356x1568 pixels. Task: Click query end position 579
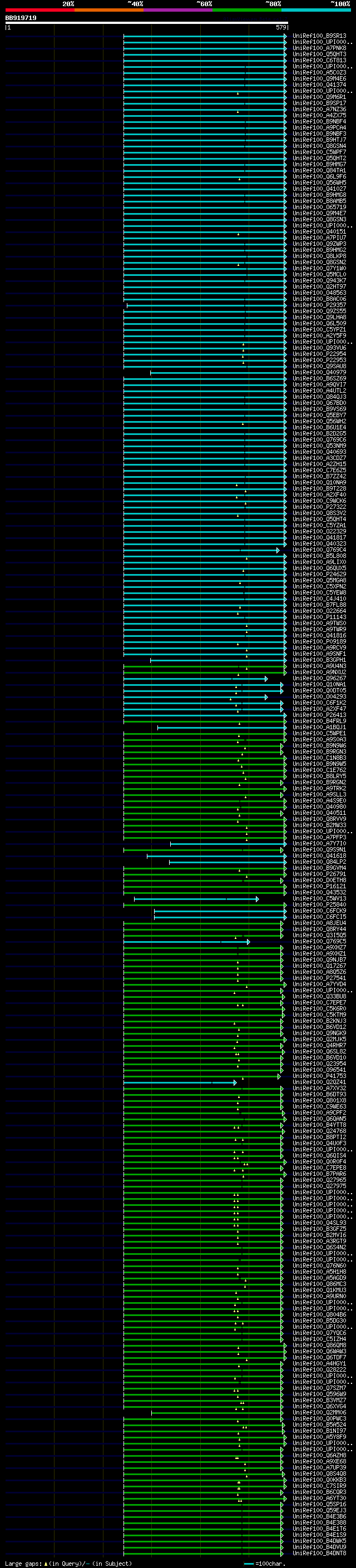point(281,27)
